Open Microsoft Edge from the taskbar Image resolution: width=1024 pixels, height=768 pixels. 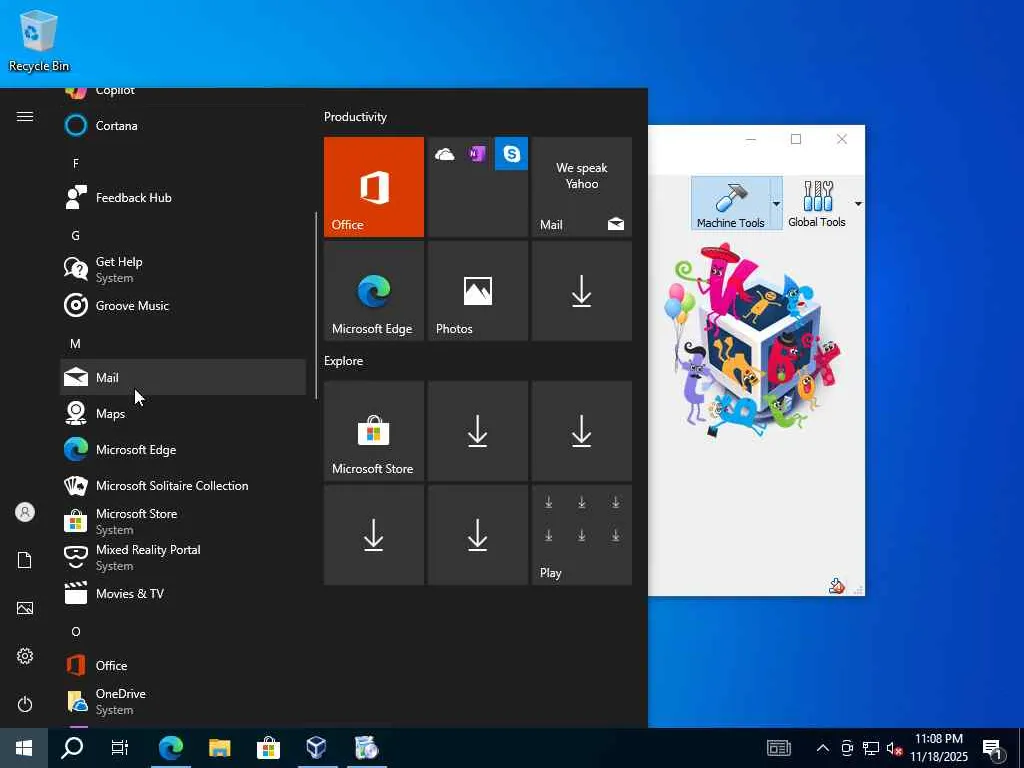pos(171,748)
